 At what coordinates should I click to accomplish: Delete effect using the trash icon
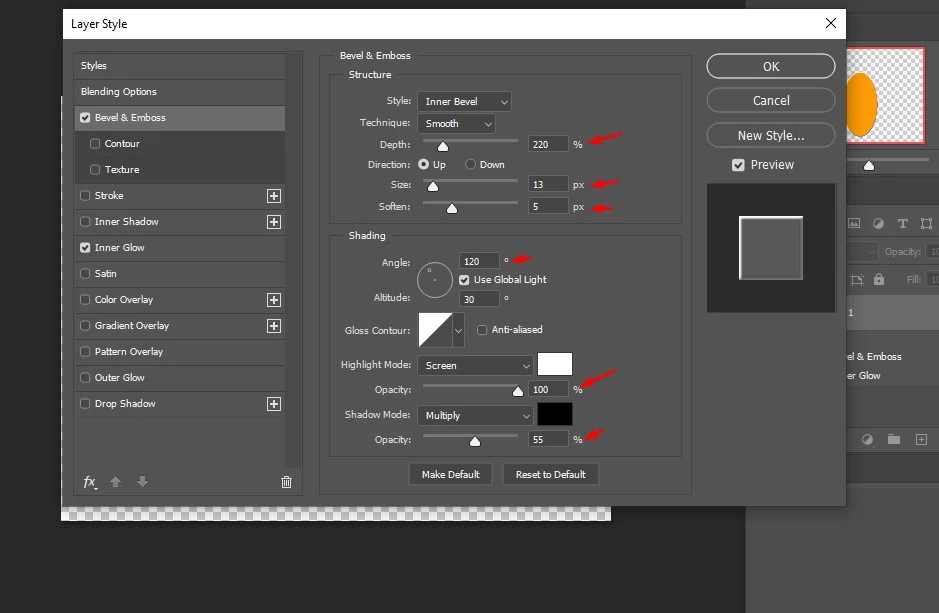(286, 482)
